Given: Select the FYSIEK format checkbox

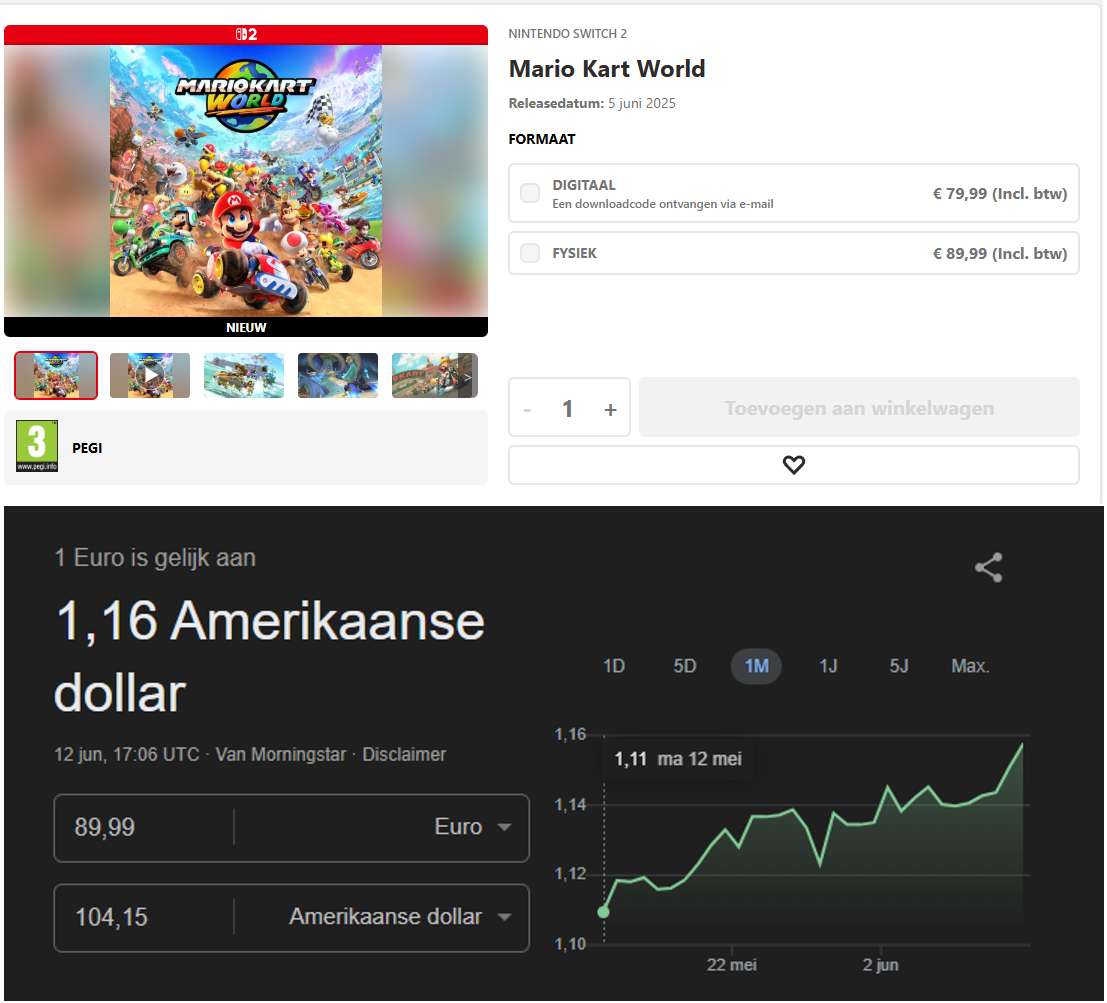Looking at the screenshot, I should (x=529, y=253).
